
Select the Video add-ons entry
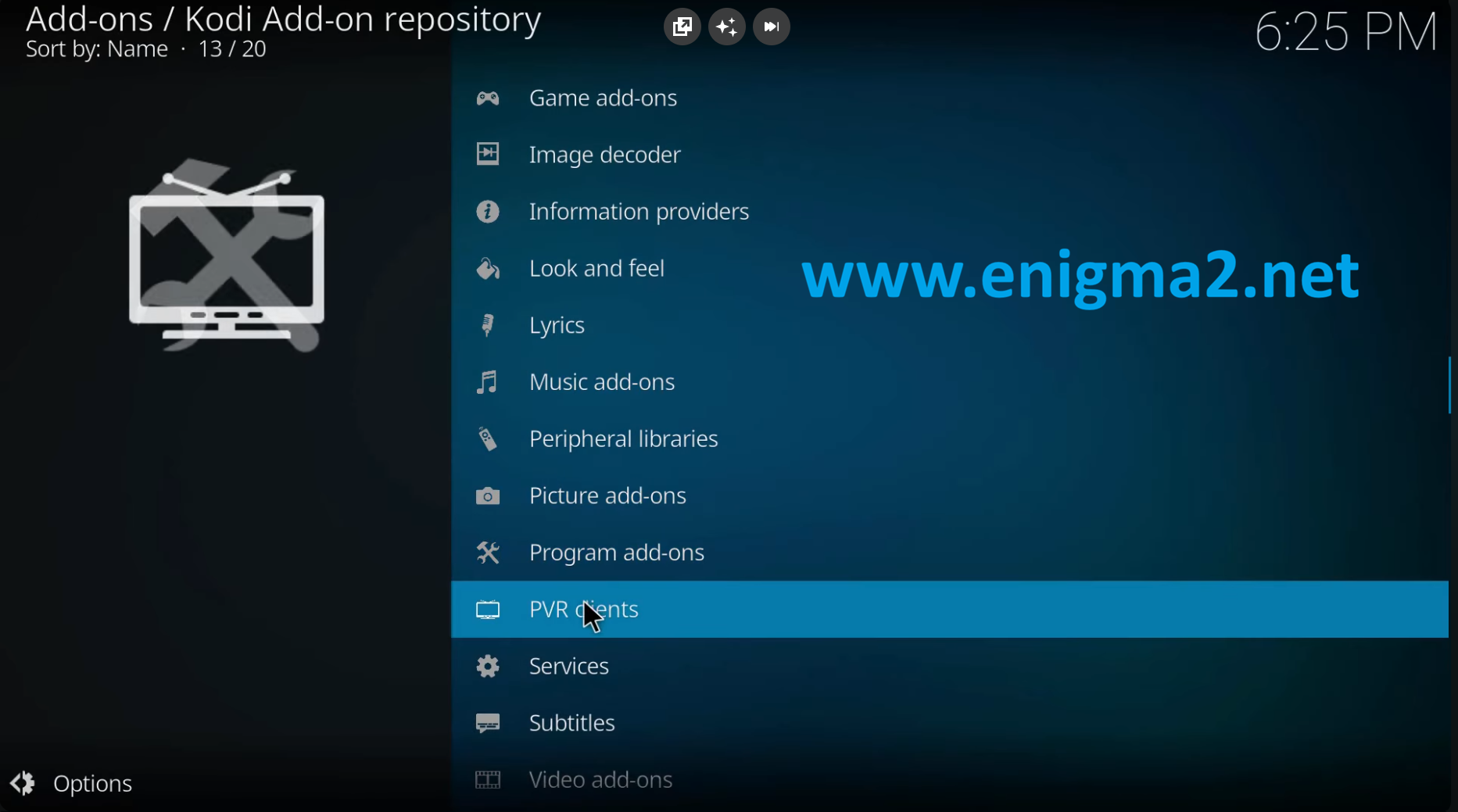600,780
